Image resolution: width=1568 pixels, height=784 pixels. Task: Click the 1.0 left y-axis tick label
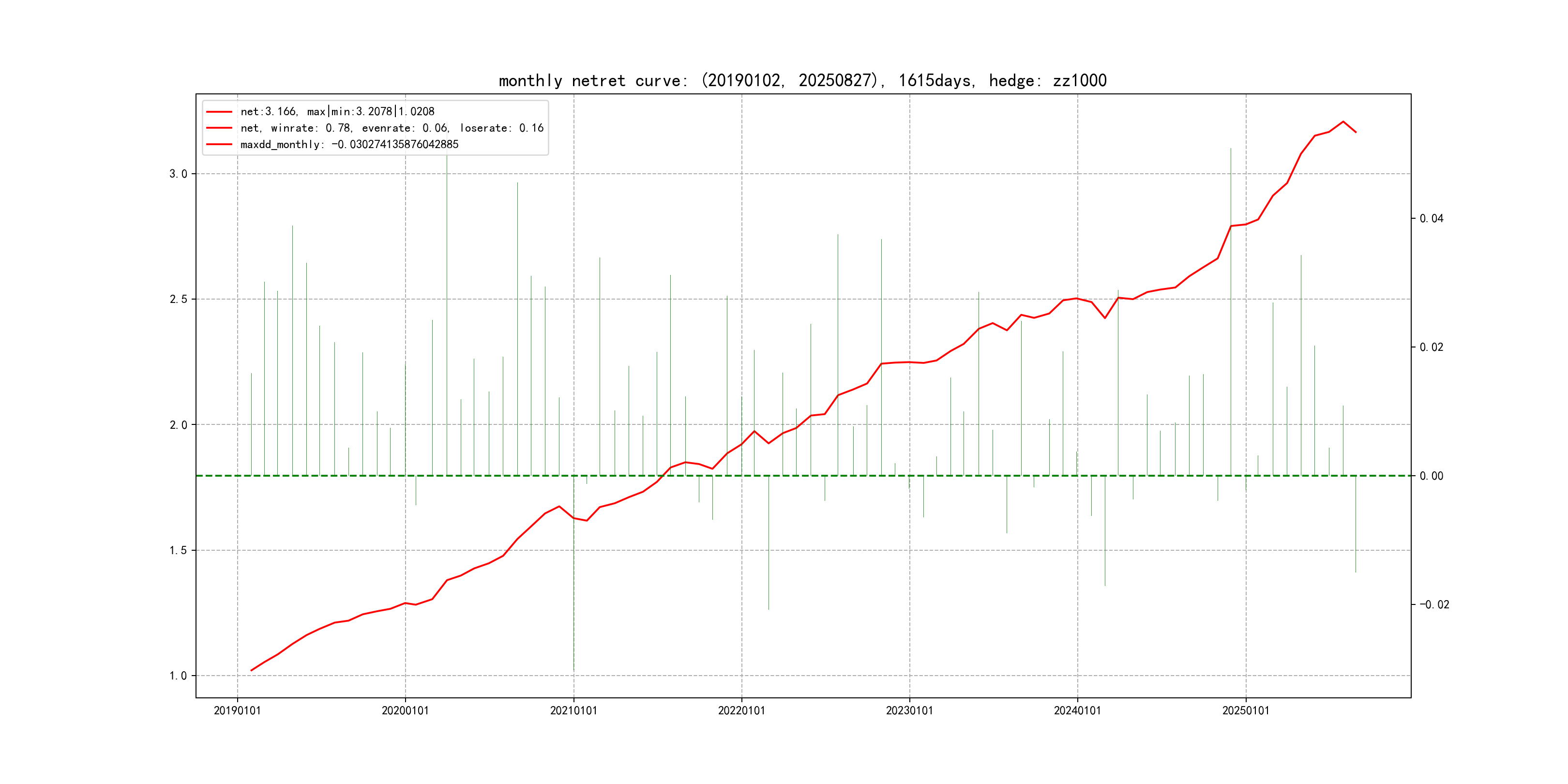pos(179,676)
